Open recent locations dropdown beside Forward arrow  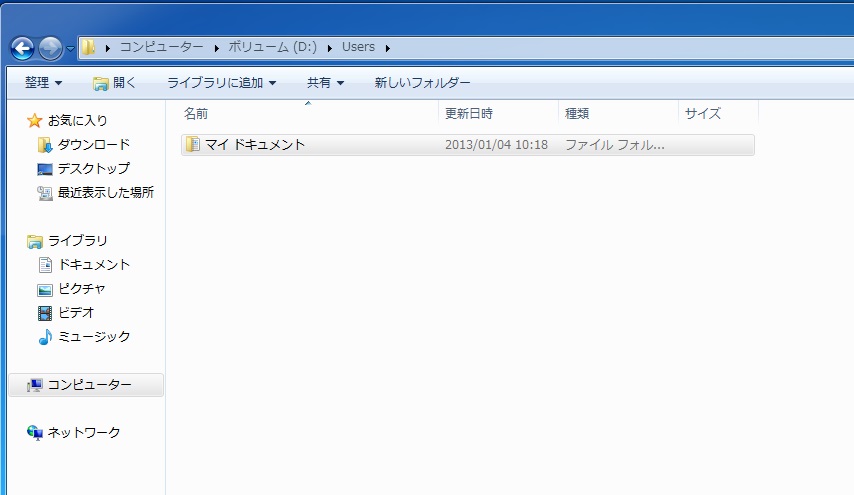point(70,48)
